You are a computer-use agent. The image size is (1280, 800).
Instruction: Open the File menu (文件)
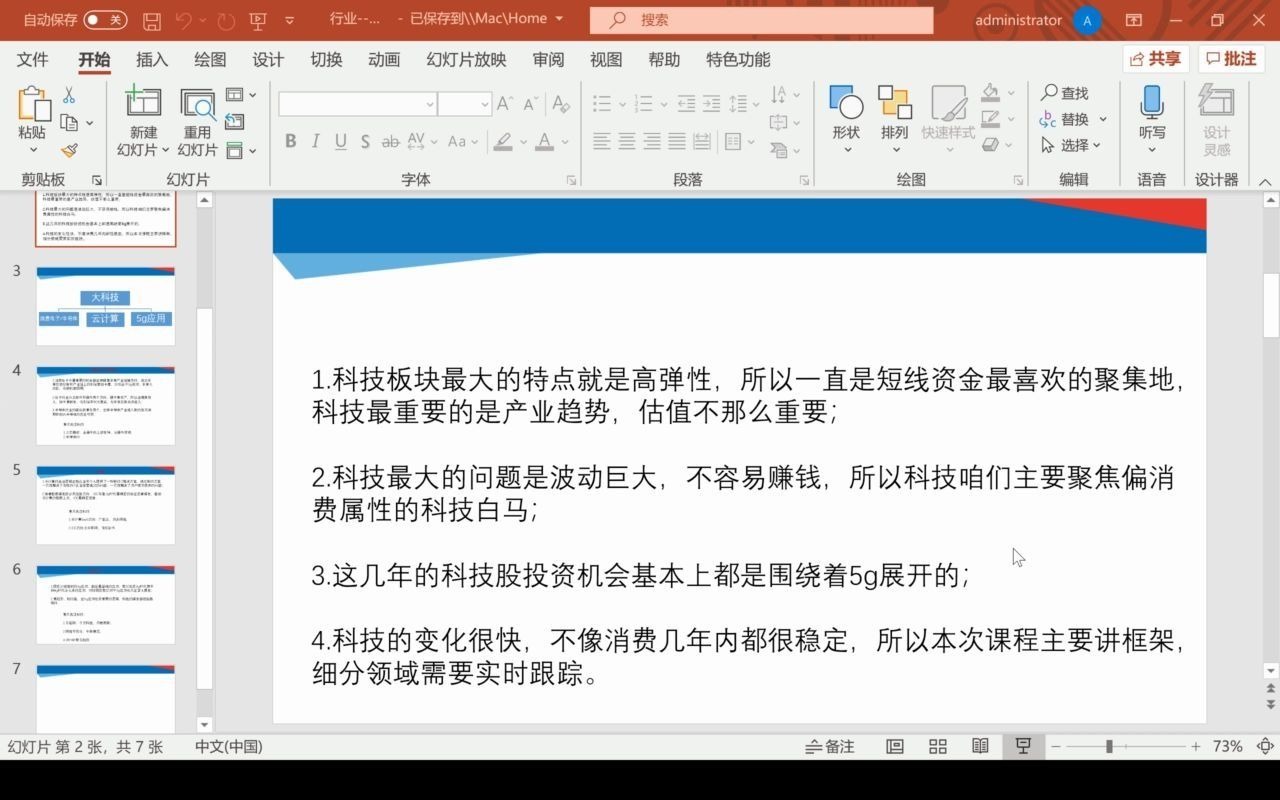(32, 60)
